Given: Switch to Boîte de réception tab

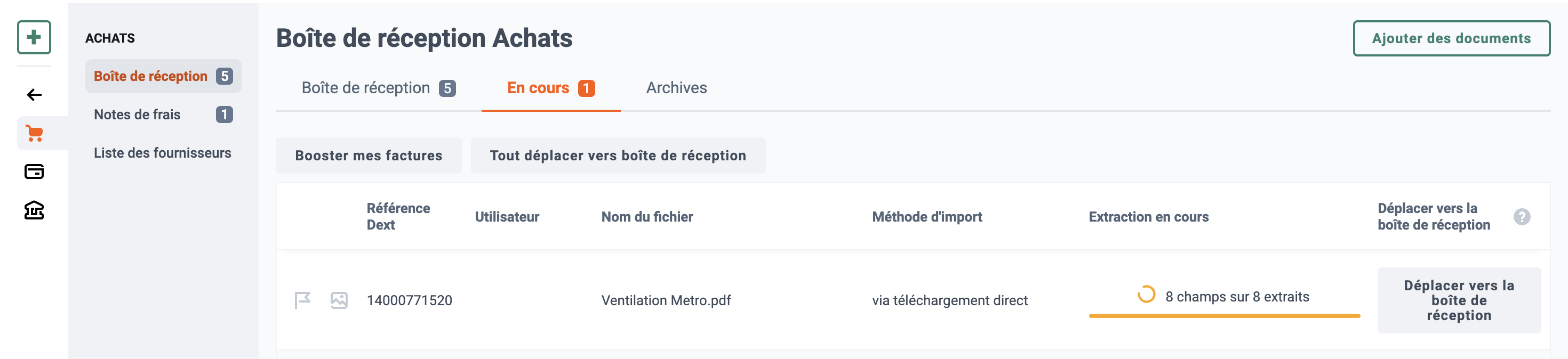Looking at the screenshot, I should click(378, 88).
